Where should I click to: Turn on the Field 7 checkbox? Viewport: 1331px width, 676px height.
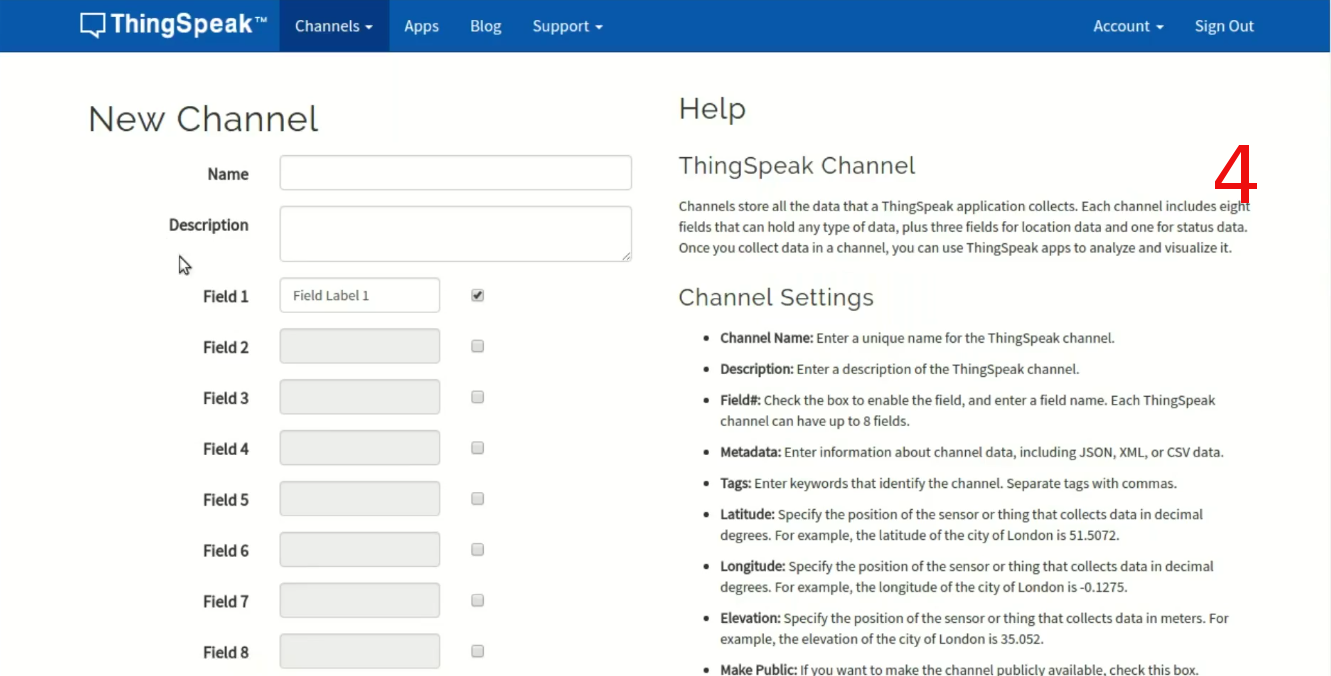tap(477, 601)
